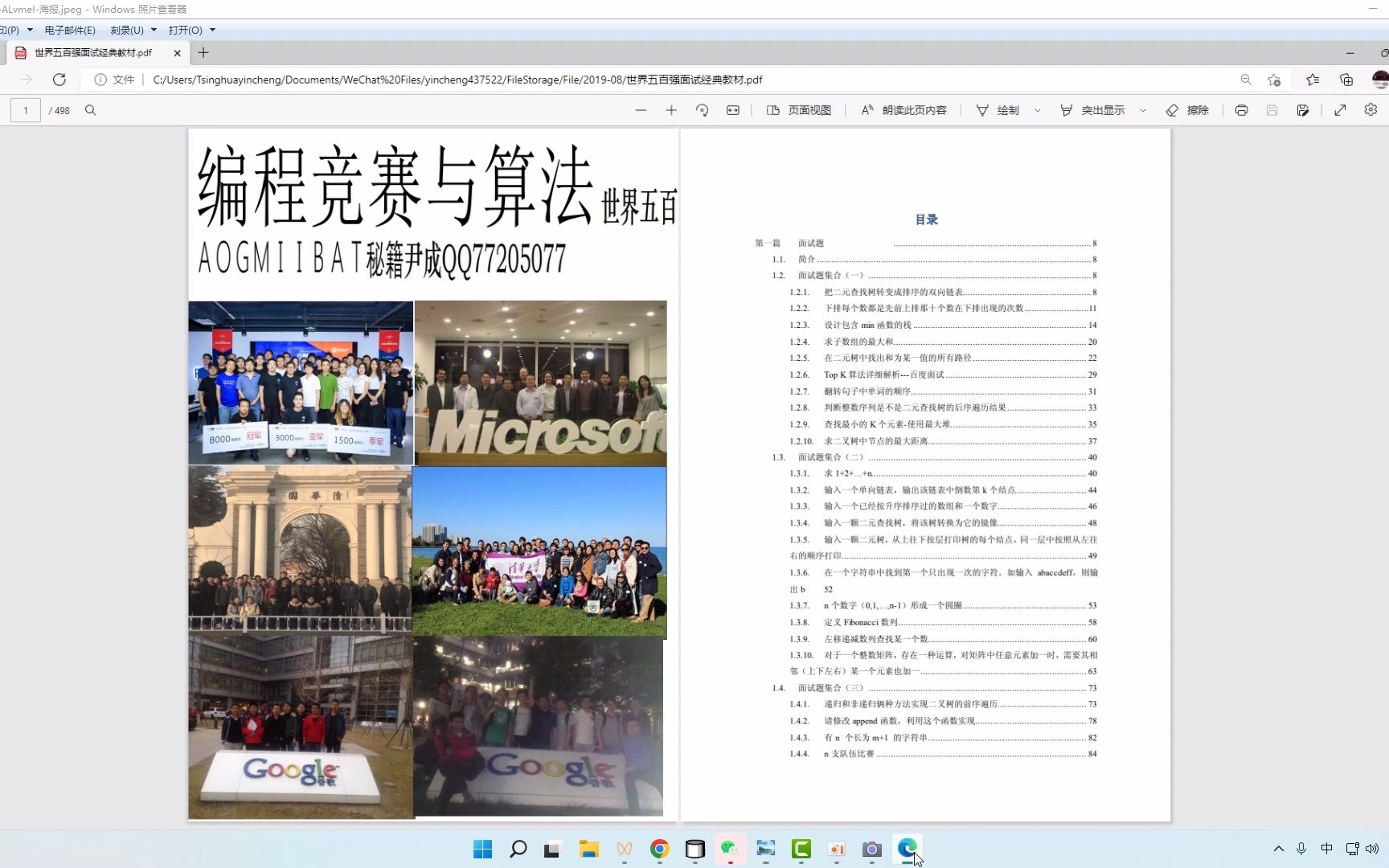Print the PDF with the printer icon

click(1241, 110)
